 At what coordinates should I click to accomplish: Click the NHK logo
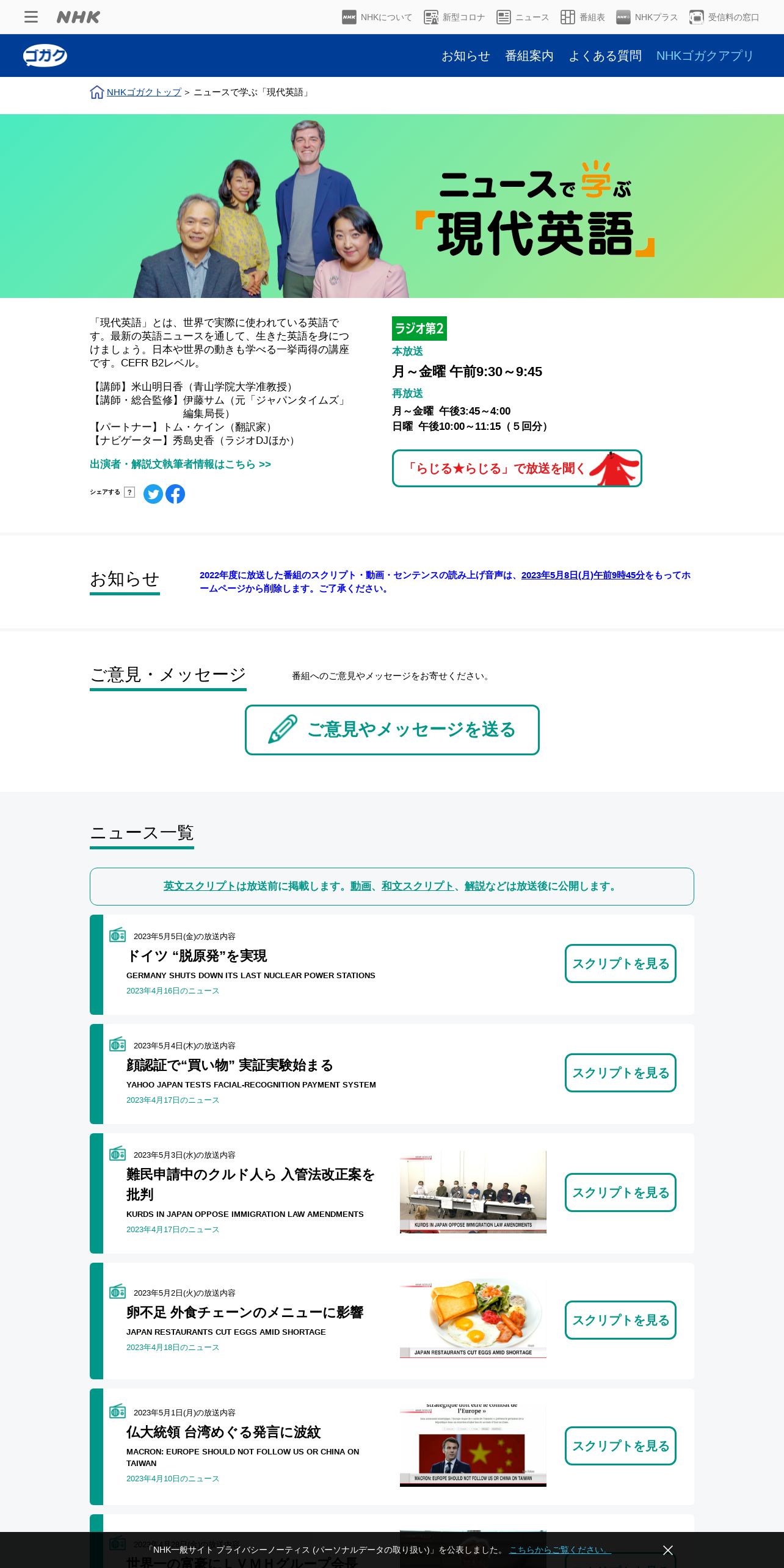coord(78,17)
